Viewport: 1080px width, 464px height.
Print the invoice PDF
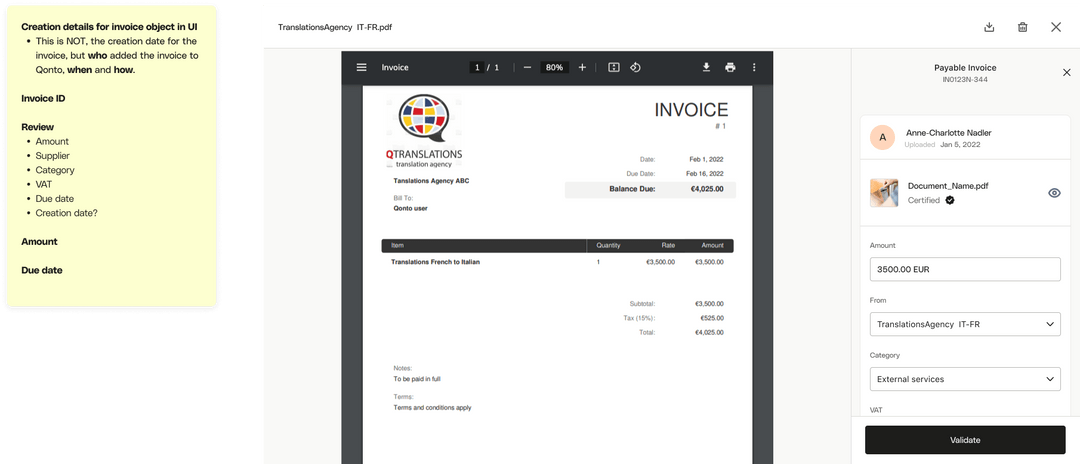click(x=730, y=67)
